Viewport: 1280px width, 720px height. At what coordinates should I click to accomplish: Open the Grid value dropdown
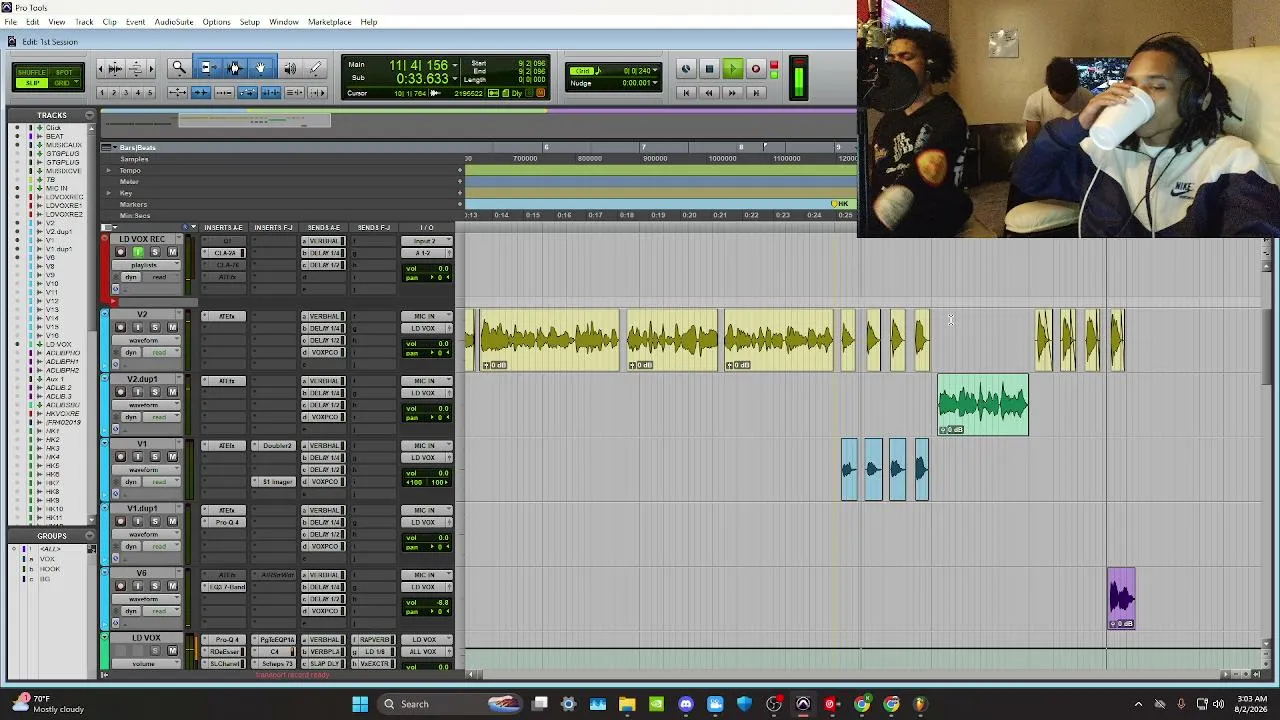click(656, 71)
